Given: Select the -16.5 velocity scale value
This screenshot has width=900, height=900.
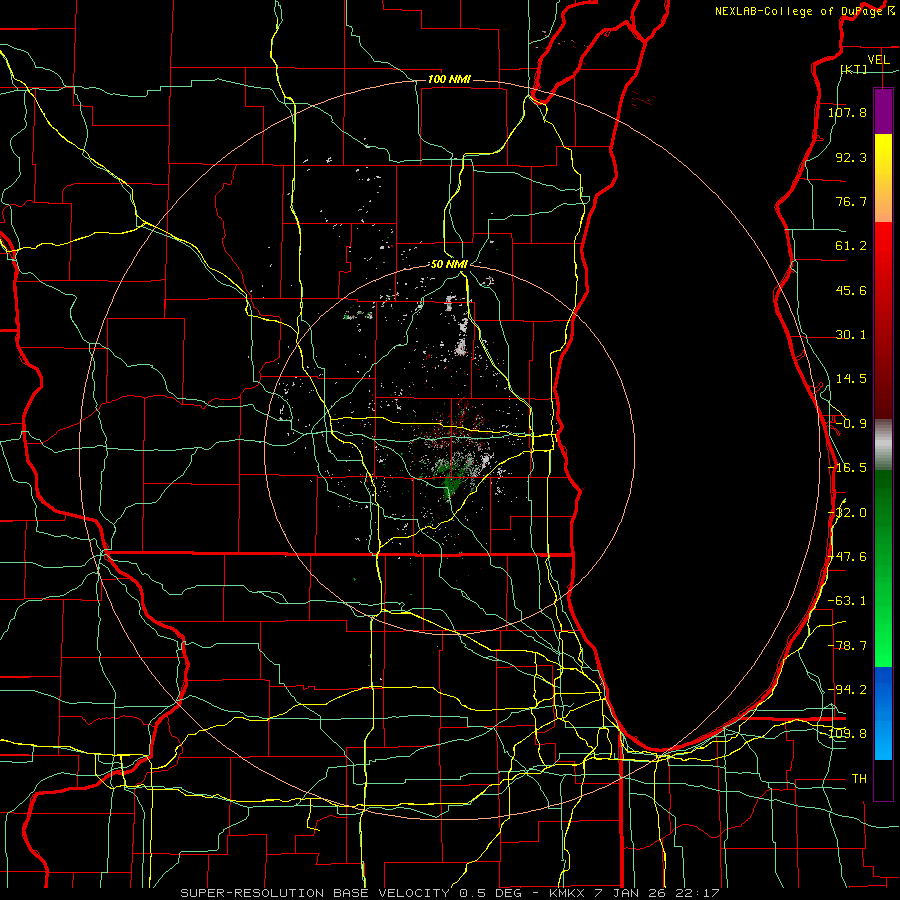Looking at the screenshot, I should [x=848, y=468].
